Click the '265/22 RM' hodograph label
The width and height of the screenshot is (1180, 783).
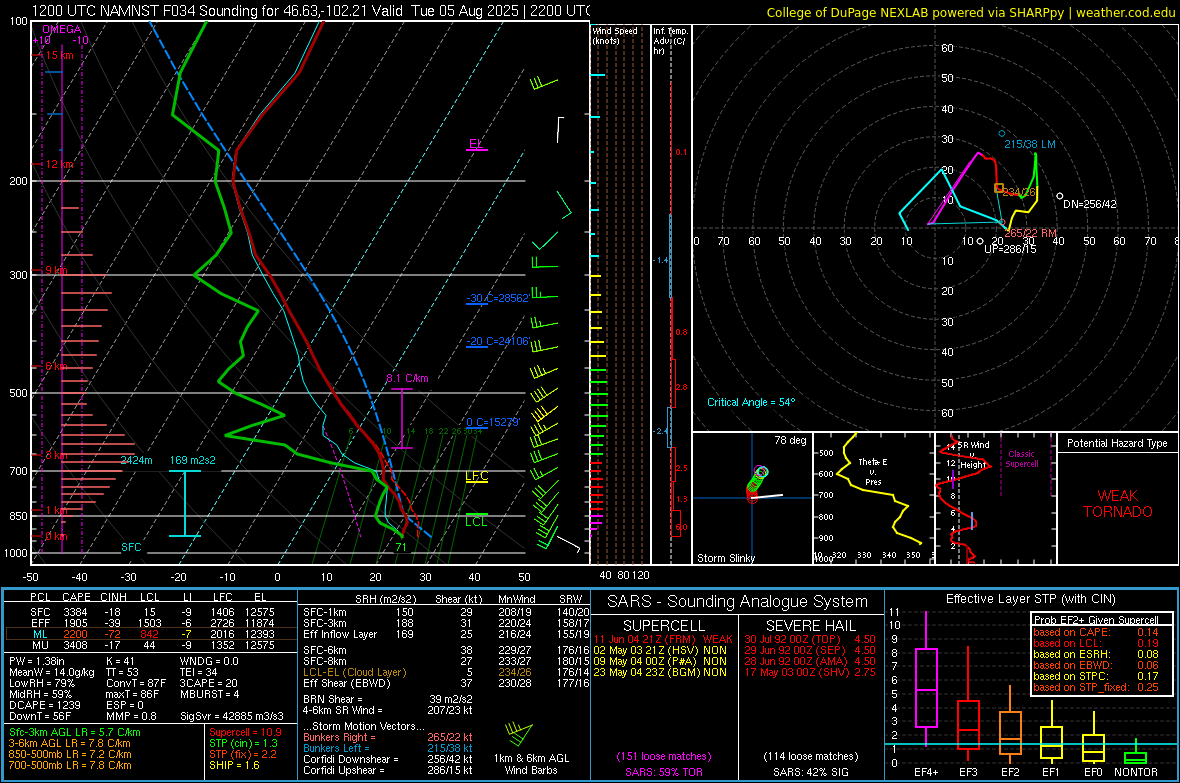[1031, 233]
